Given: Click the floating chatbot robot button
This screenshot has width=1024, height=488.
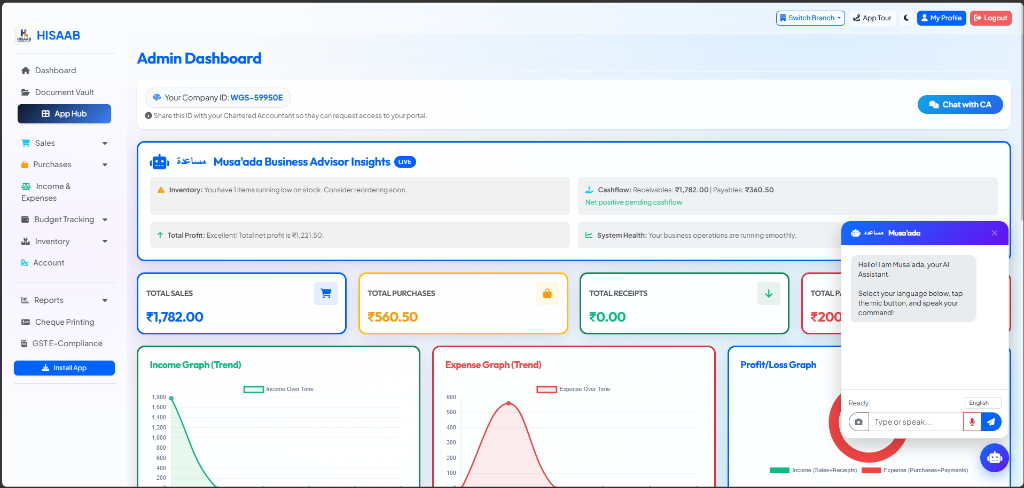Looking at the screenshot, I should pos(995,458).
